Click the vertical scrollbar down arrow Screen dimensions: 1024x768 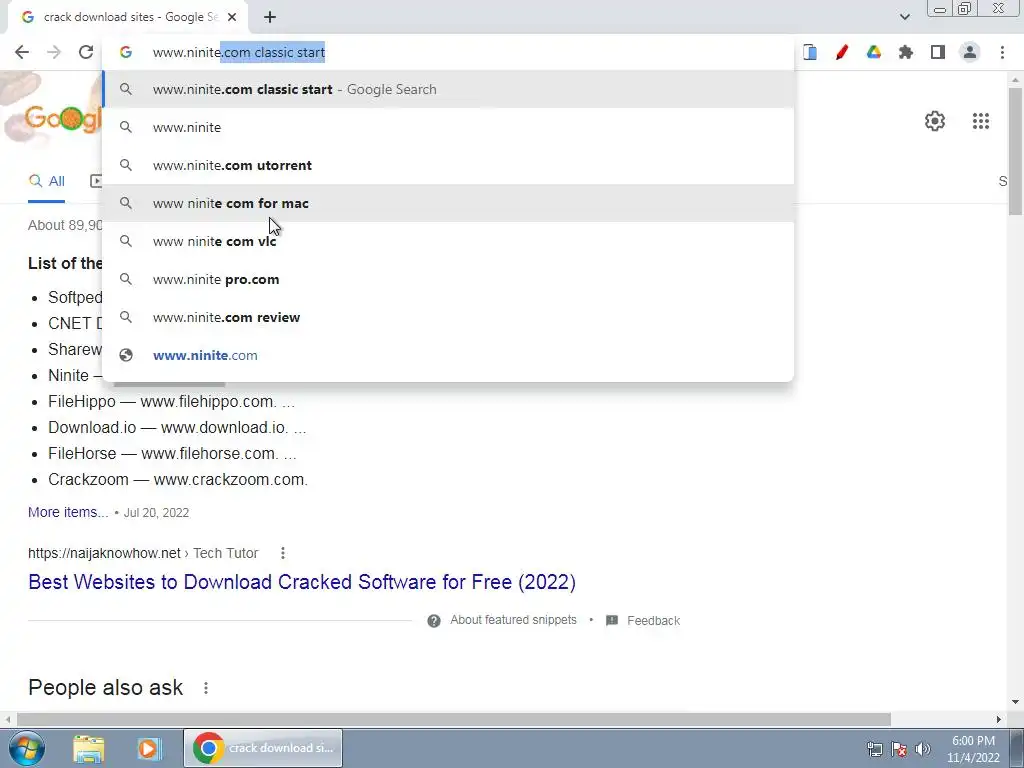pyautogui.click(x=1015, y=702)
